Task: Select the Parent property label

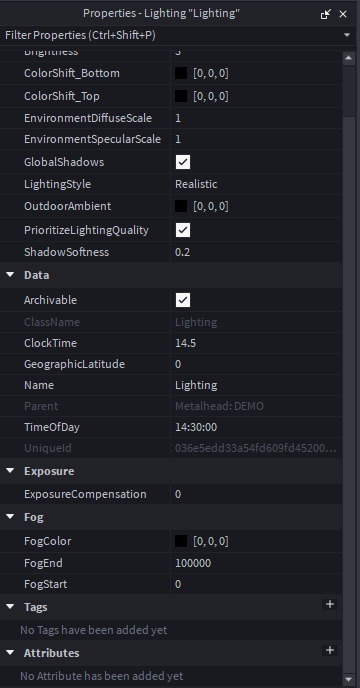Action: point(41,406)
